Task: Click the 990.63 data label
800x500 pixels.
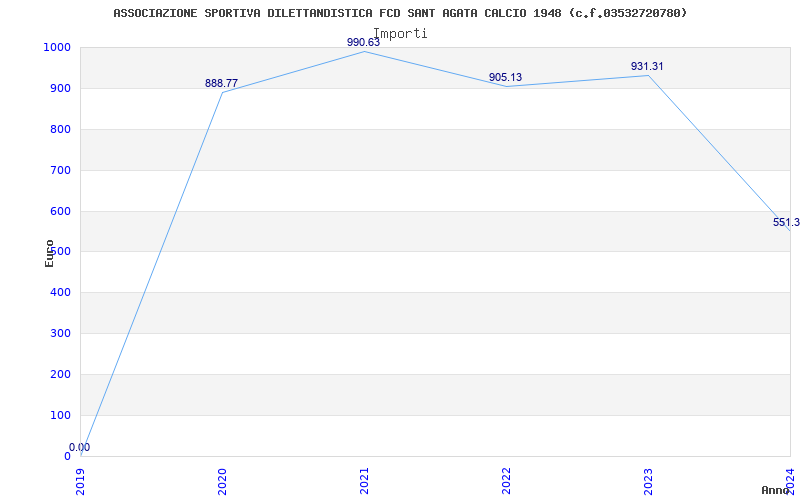Action: 363,42
